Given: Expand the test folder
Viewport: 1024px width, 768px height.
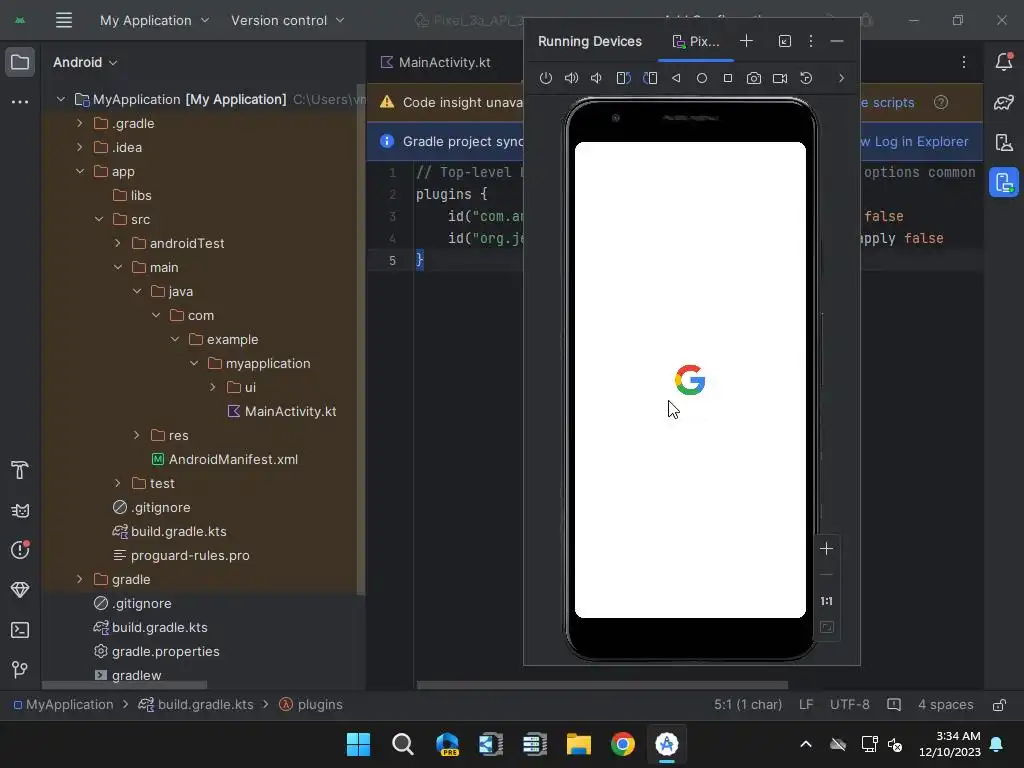Looking at the screenshot, I should [x=118, y=483].
